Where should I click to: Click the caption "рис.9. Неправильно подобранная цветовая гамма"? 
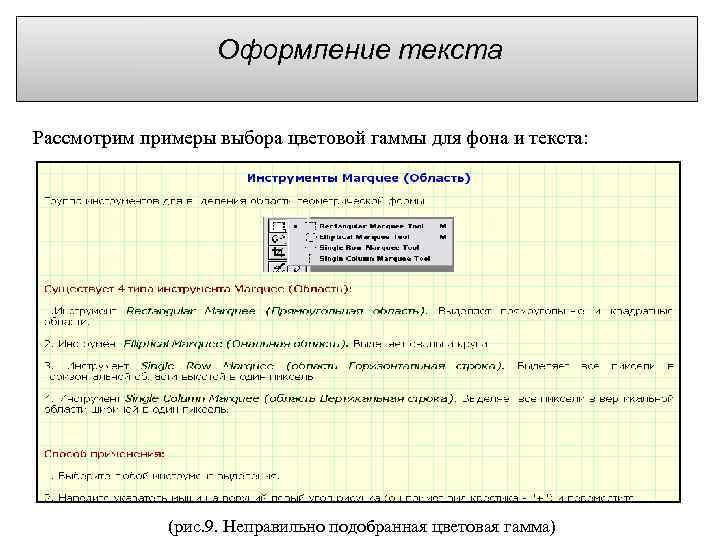point(362,526)
